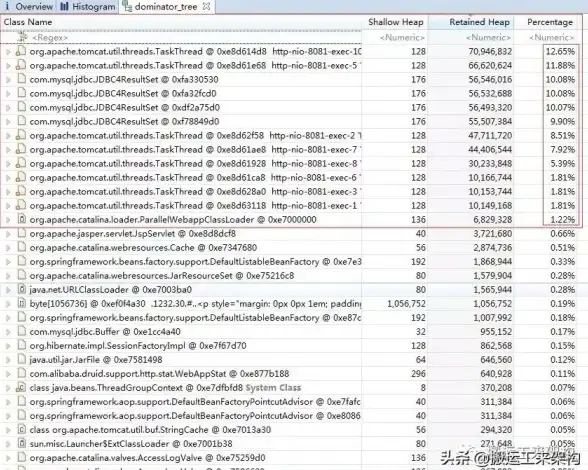This screenshot has height=470, width=588.
Task: Click class loader icon of java.net.URLClassLoader row
Action: [22, 290]
